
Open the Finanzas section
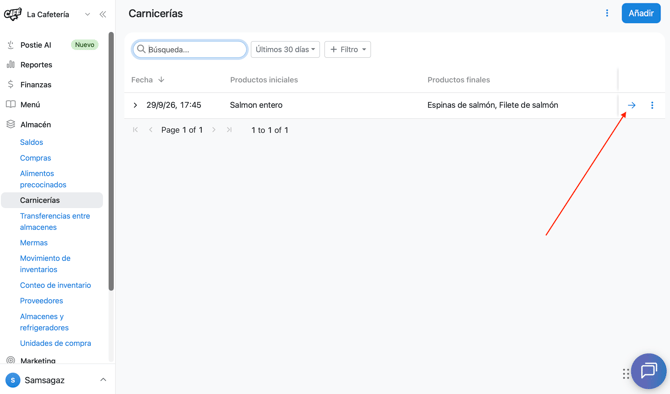pyautogui.click(x=36, y=85)
